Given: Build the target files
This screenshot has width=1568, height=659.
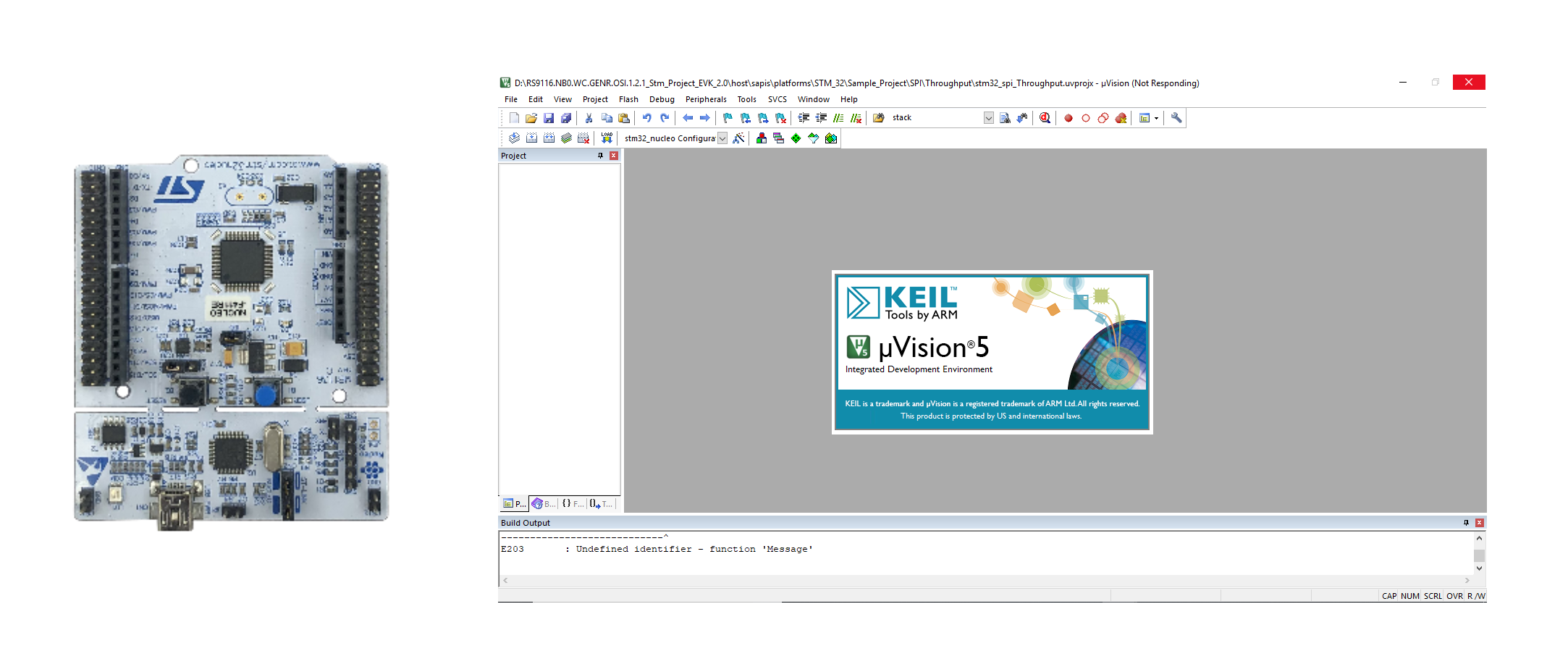Looking at the screenshot, I should [x=531, y=138].
